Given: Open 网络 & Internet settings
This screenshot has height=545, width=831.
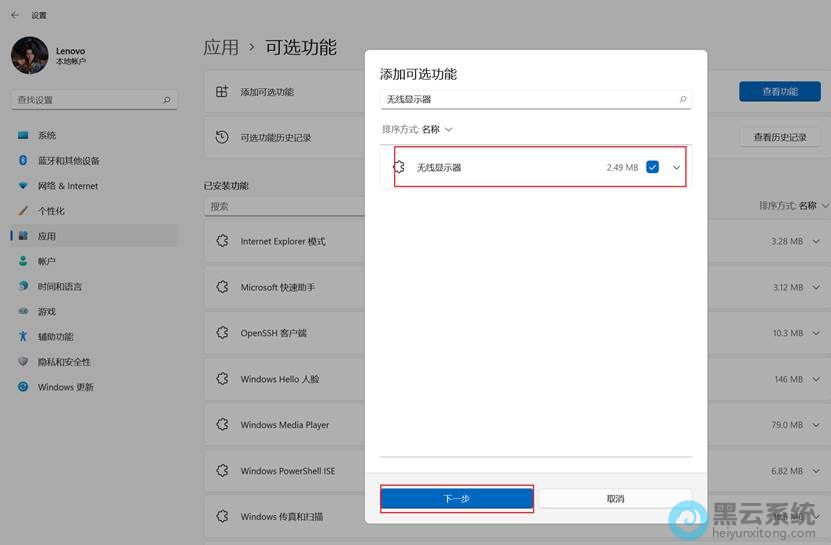Looking at the screenshot, I should (94, 186).
